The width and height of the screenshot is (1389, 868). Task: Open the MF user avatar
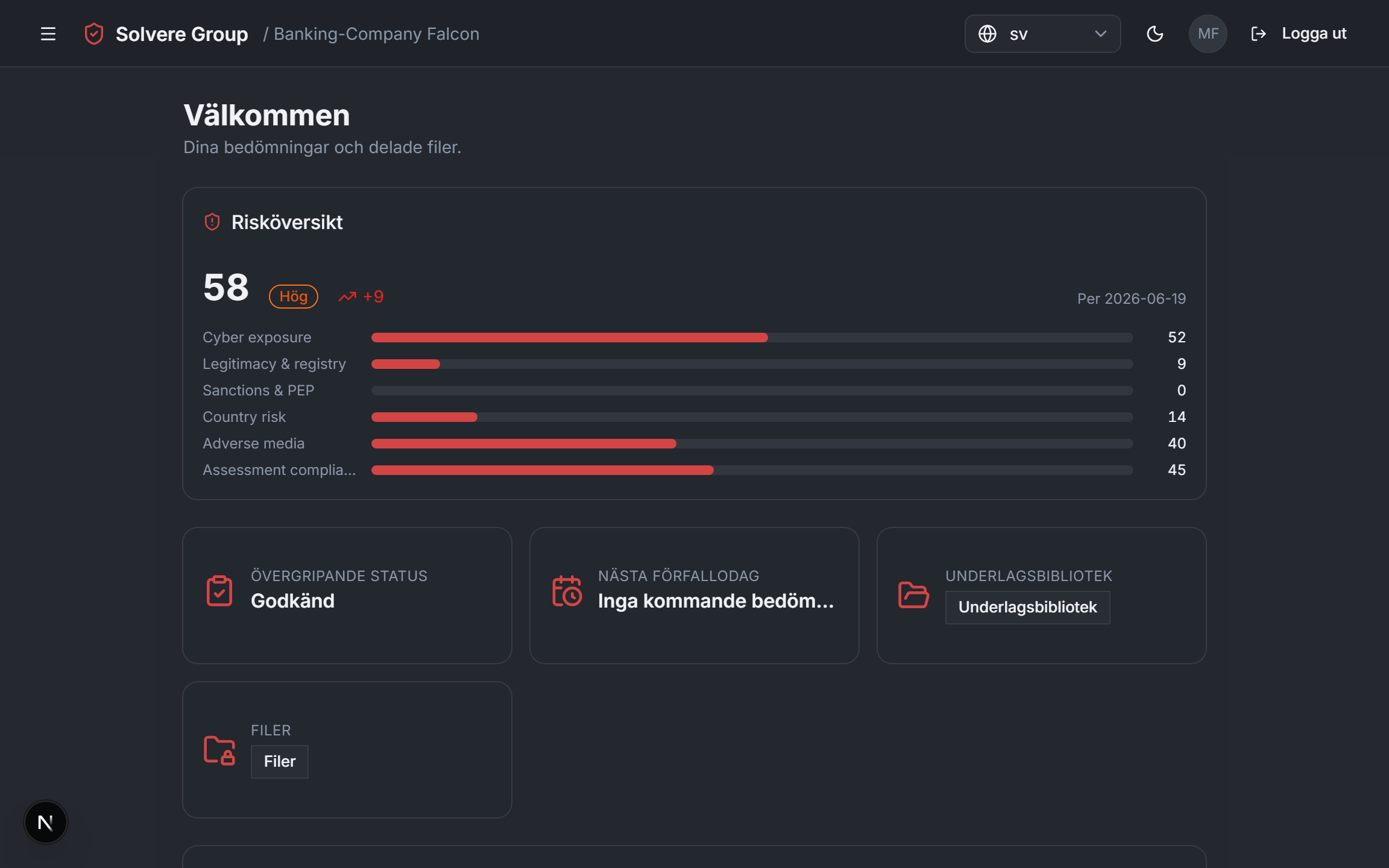tap(1208, 34)
